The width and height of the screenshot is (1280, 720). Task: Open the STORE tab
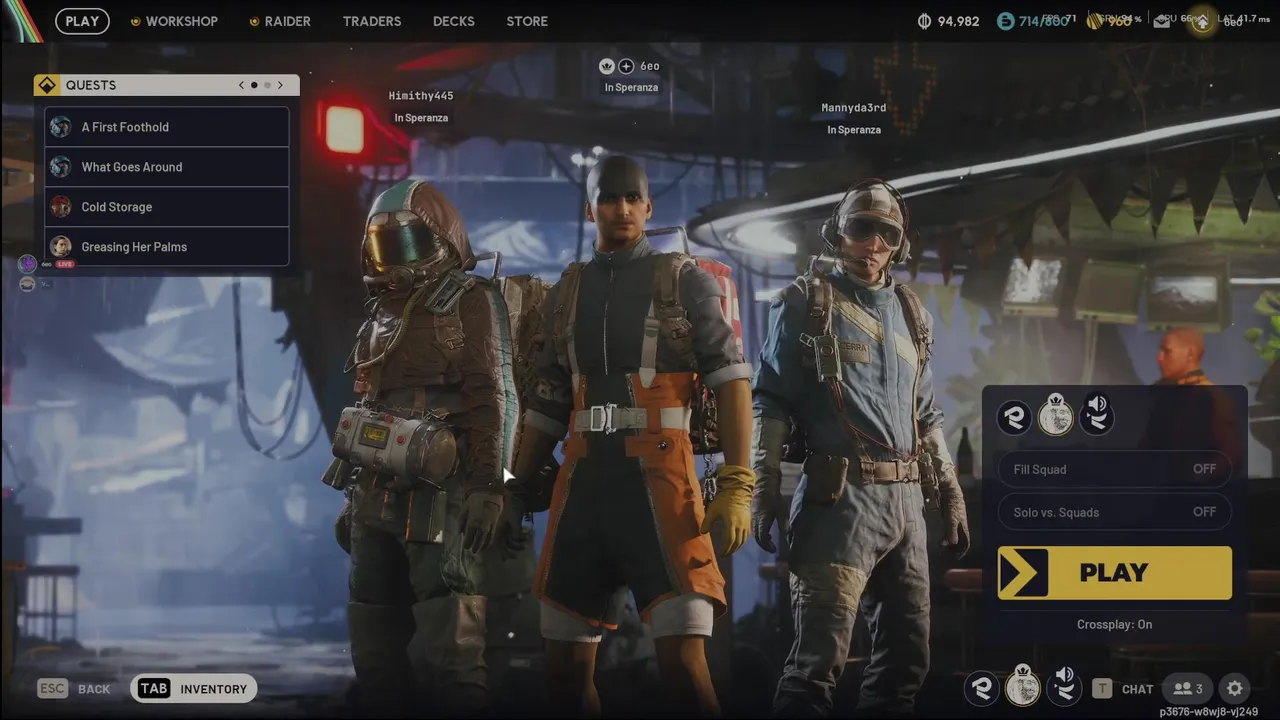pos(527,21)
